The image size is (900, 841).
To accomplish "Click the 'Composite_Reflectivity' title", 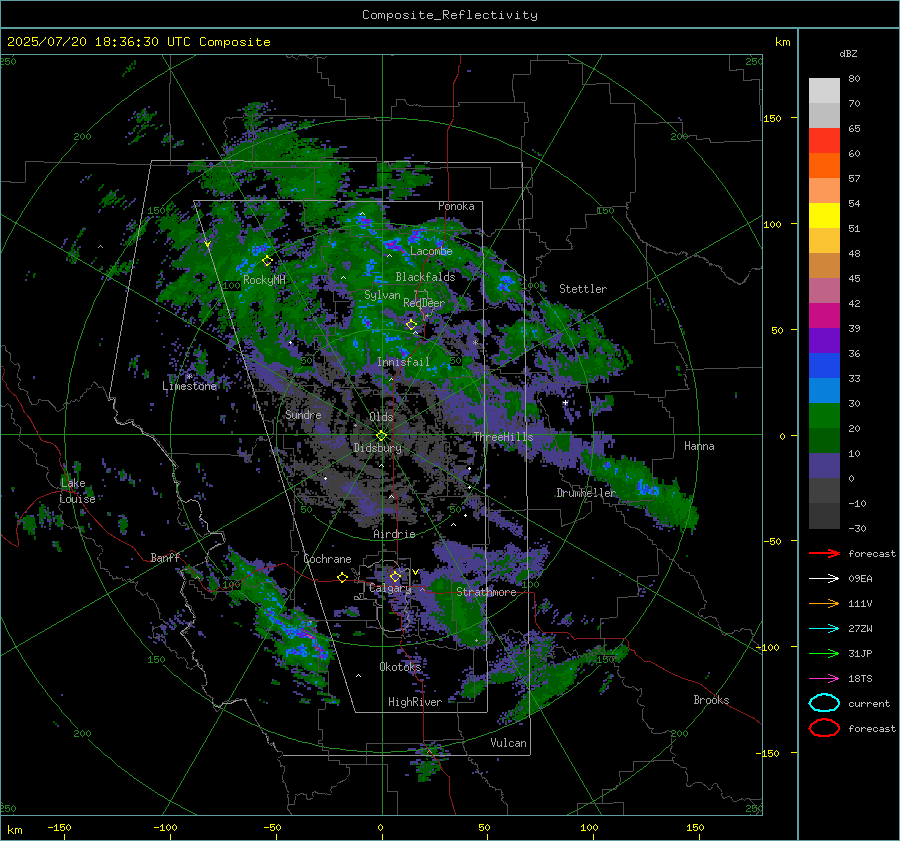I will point(450,15).
